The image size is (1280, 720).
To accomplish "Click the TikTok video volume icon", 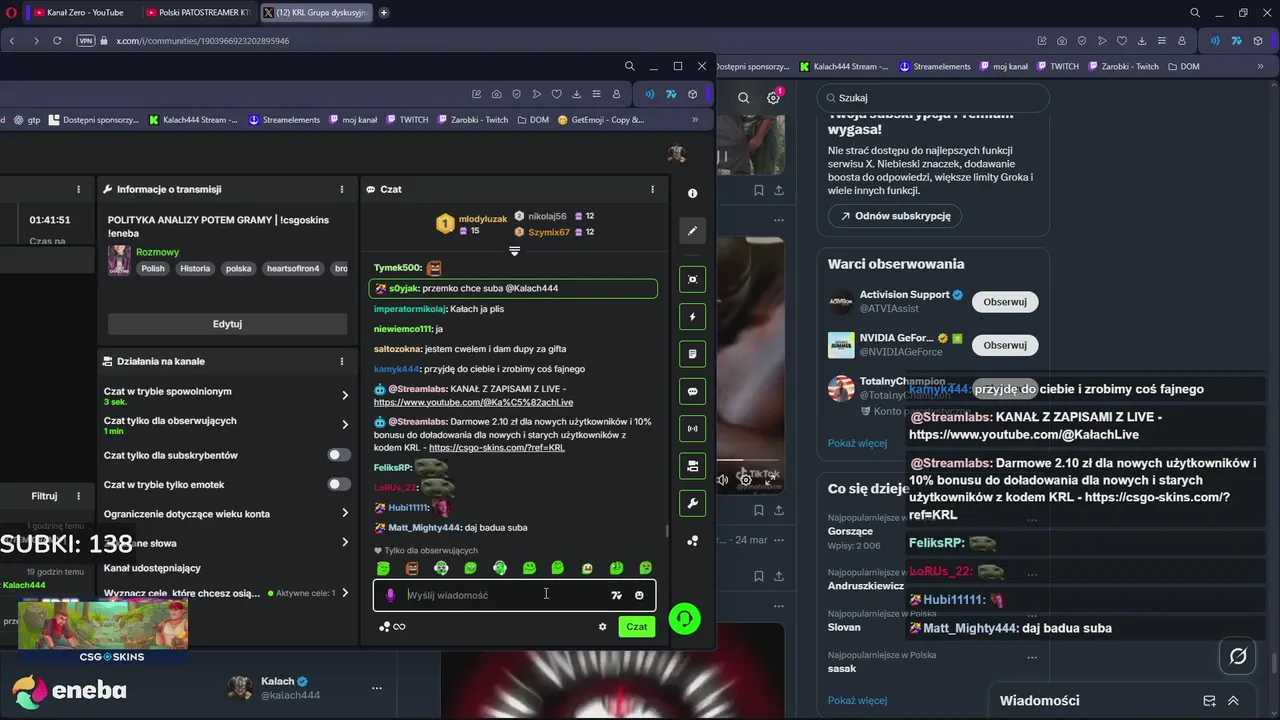I will pyautogui.click(x=723, y=480).
